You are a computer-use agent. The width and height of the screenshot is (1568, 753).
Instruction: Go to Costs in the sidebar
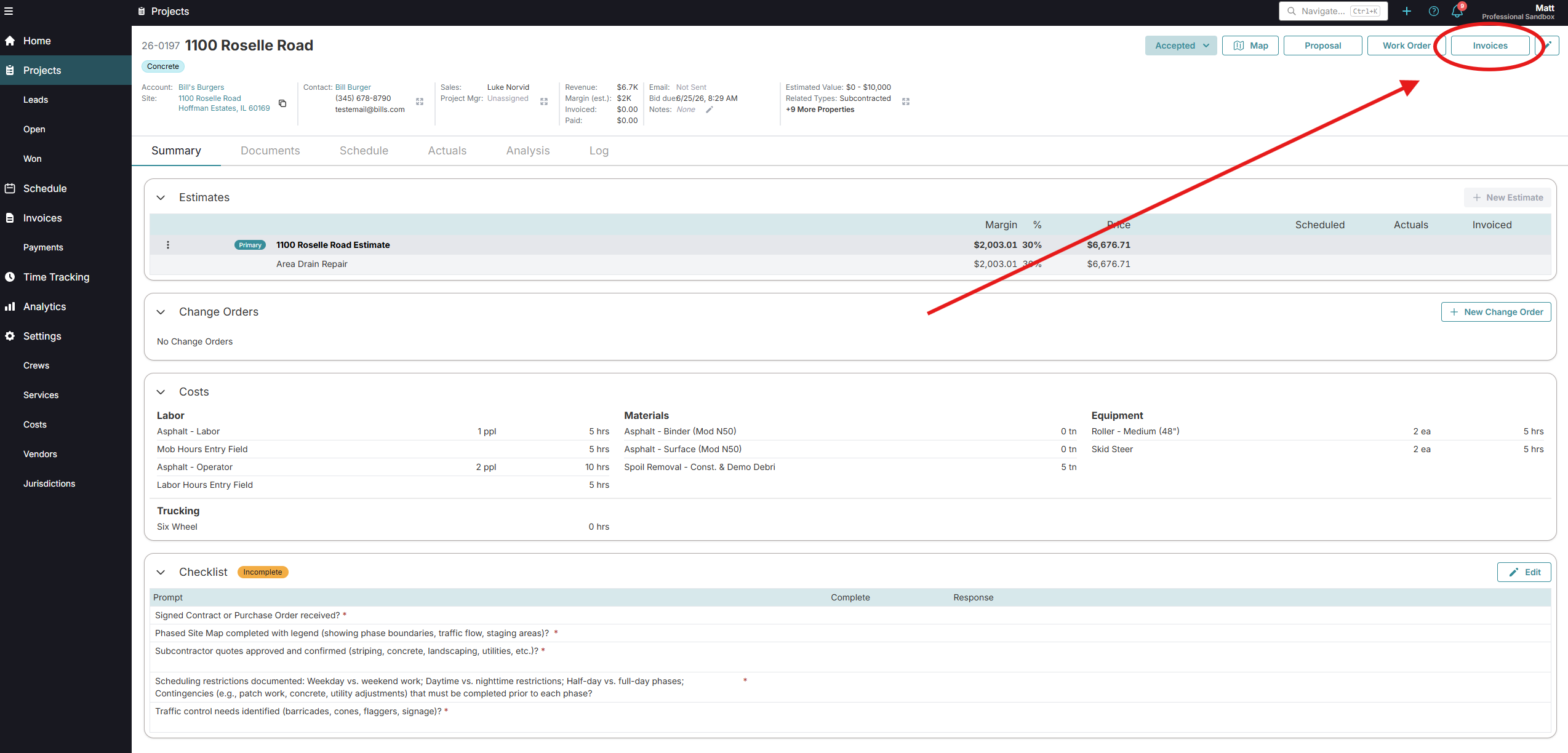35,424
